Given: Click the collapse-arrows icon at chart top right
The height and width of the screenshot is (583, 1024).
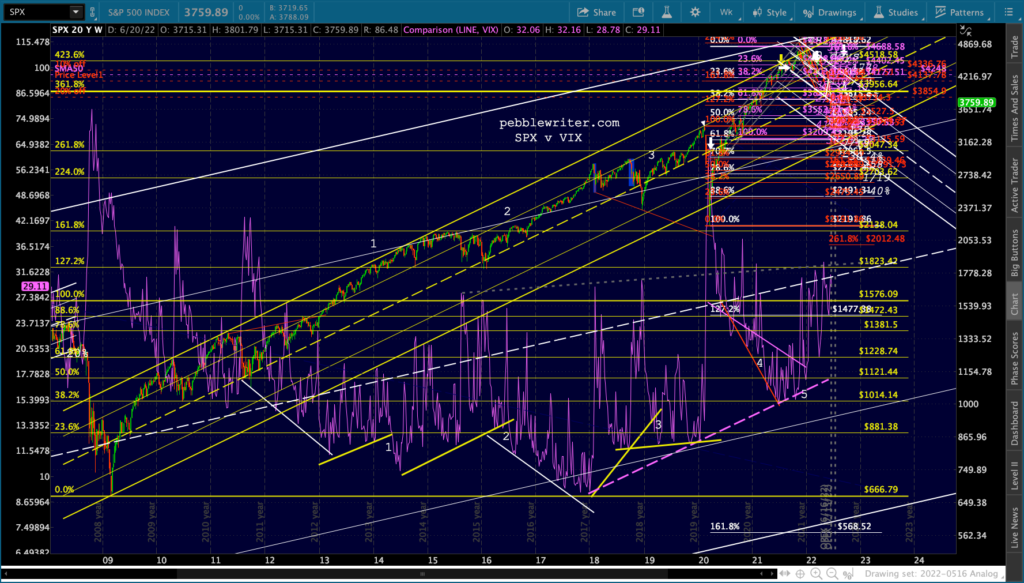Looking at the screenshot, I should [966, 30].
